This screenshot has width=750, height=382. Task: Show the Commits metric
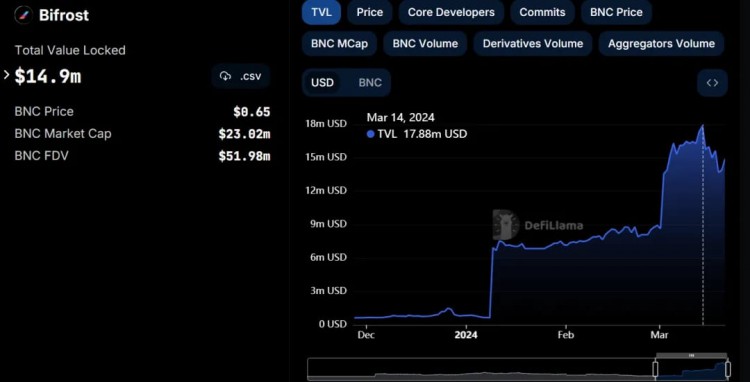point(542,12)
